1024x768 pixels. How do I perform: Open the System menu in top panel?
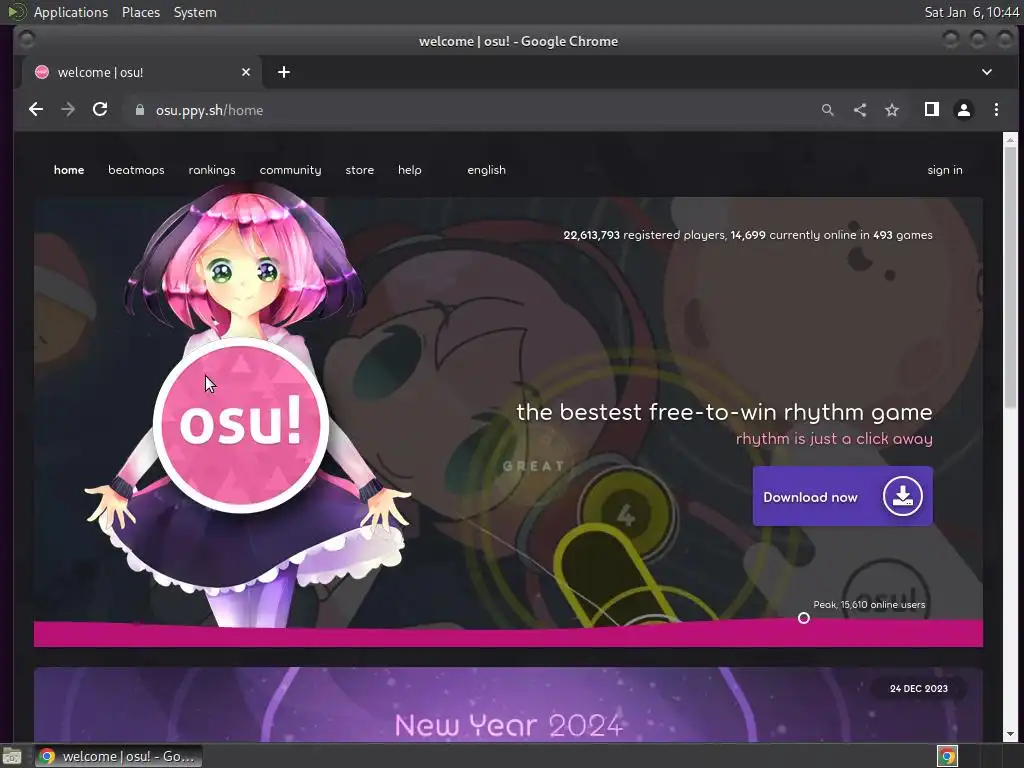click(x=195, y=12)
